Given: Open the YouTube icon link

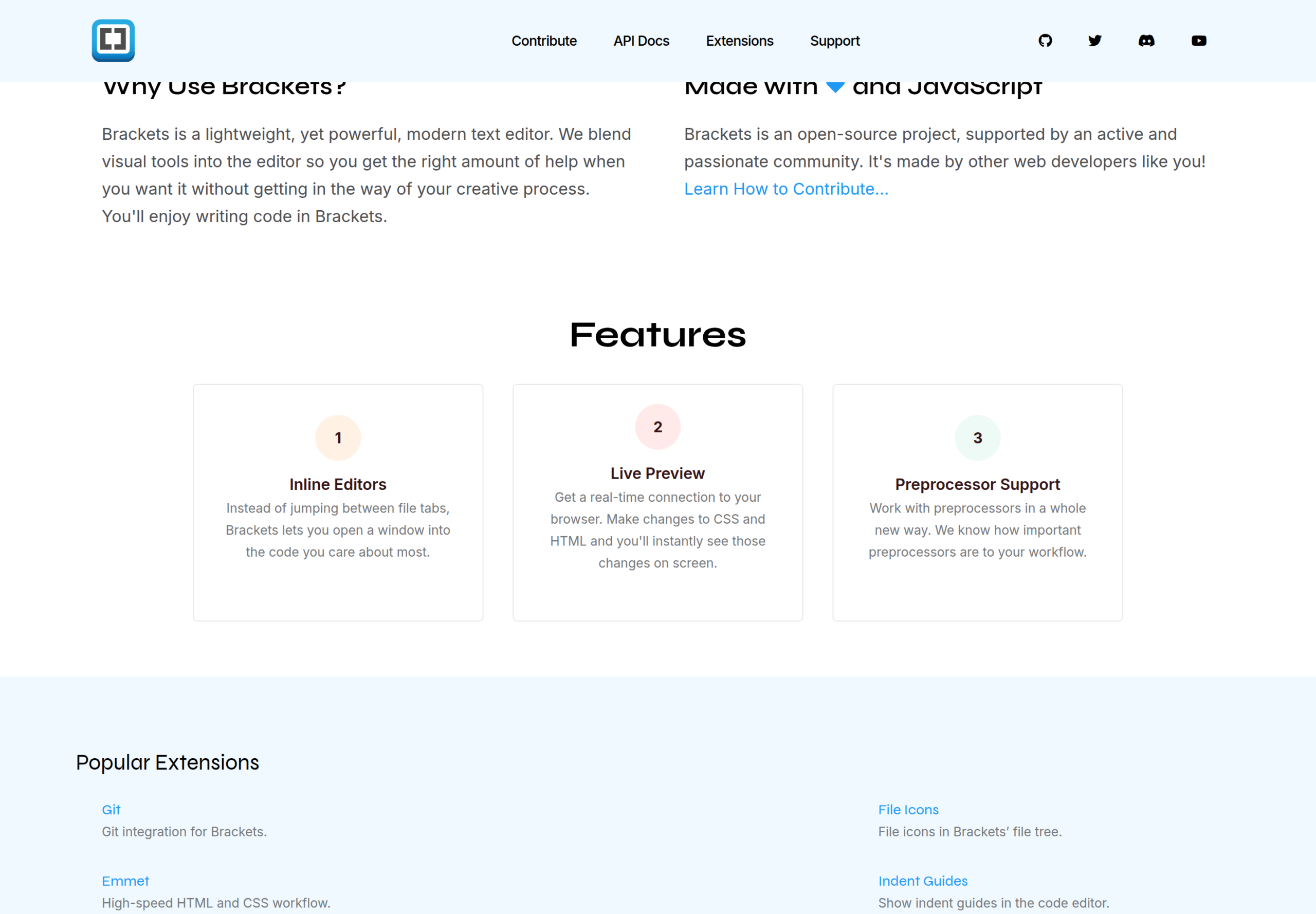Looking at the screenshot, I should (1199, 41).
